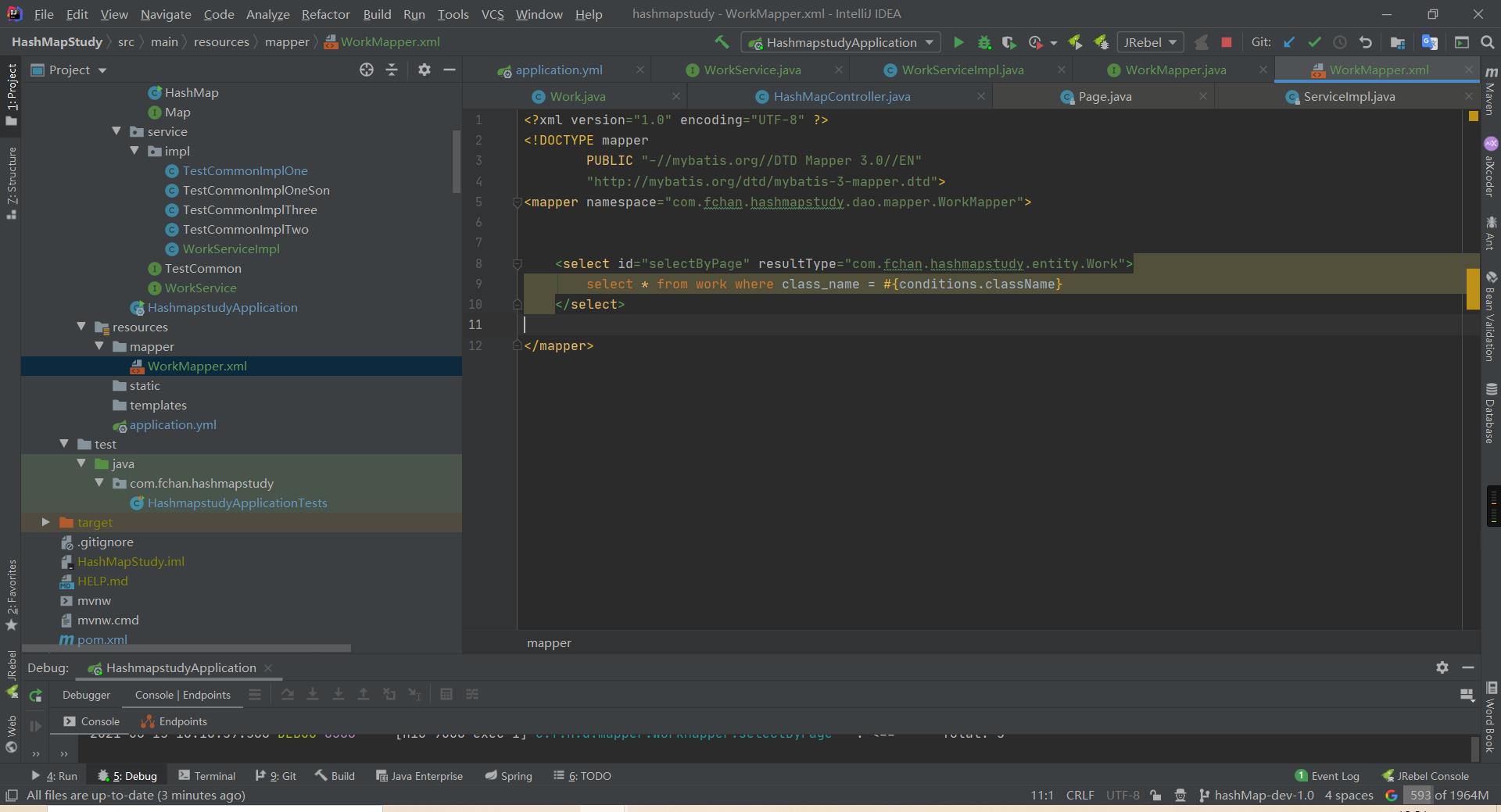Open Terminal tool window
This screenshot has height=812, width=1501.
206,776
